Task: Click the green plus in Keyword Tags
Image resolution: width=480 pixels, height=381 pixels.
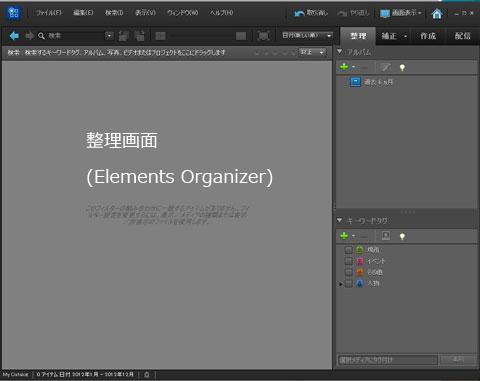Action: click(344, 236)
